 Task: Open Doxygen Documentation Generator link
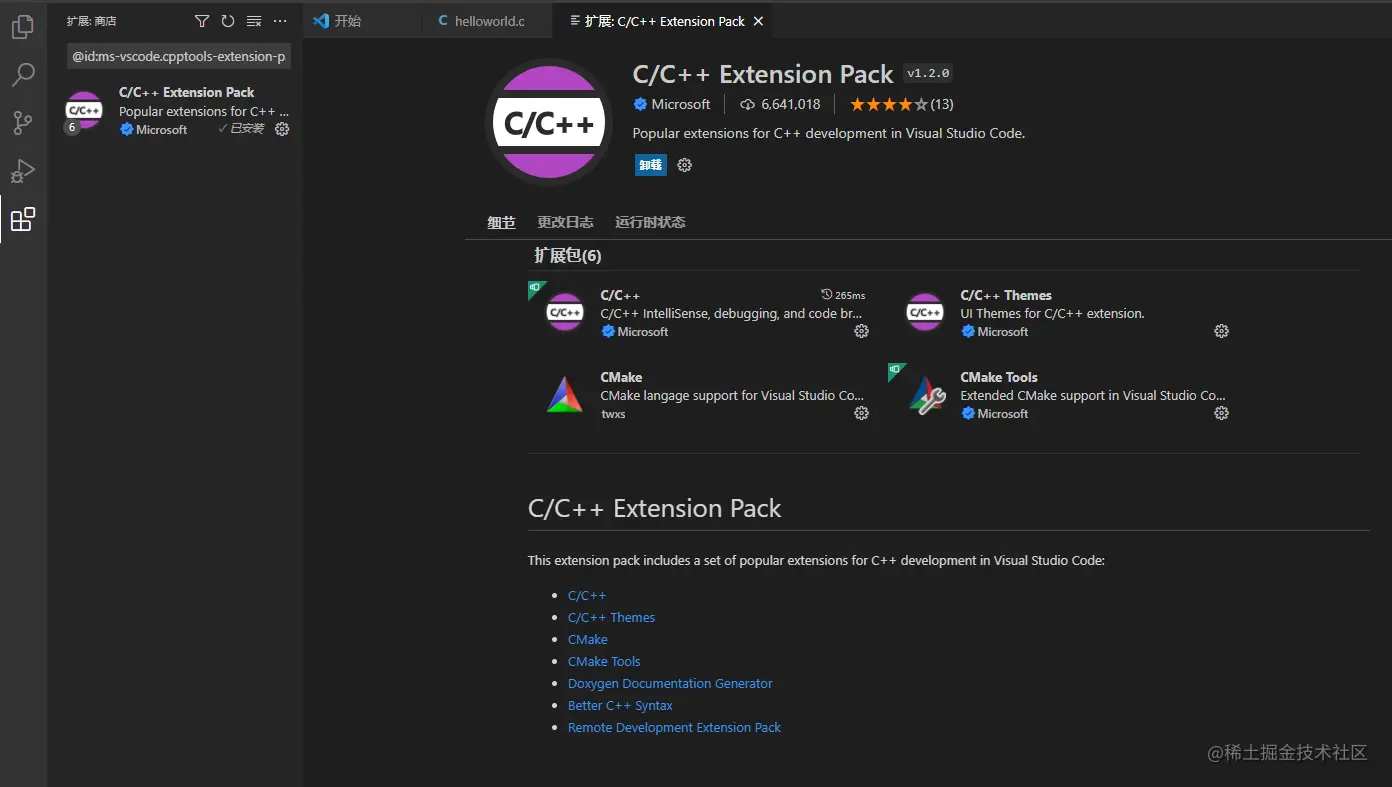point(670,683)
